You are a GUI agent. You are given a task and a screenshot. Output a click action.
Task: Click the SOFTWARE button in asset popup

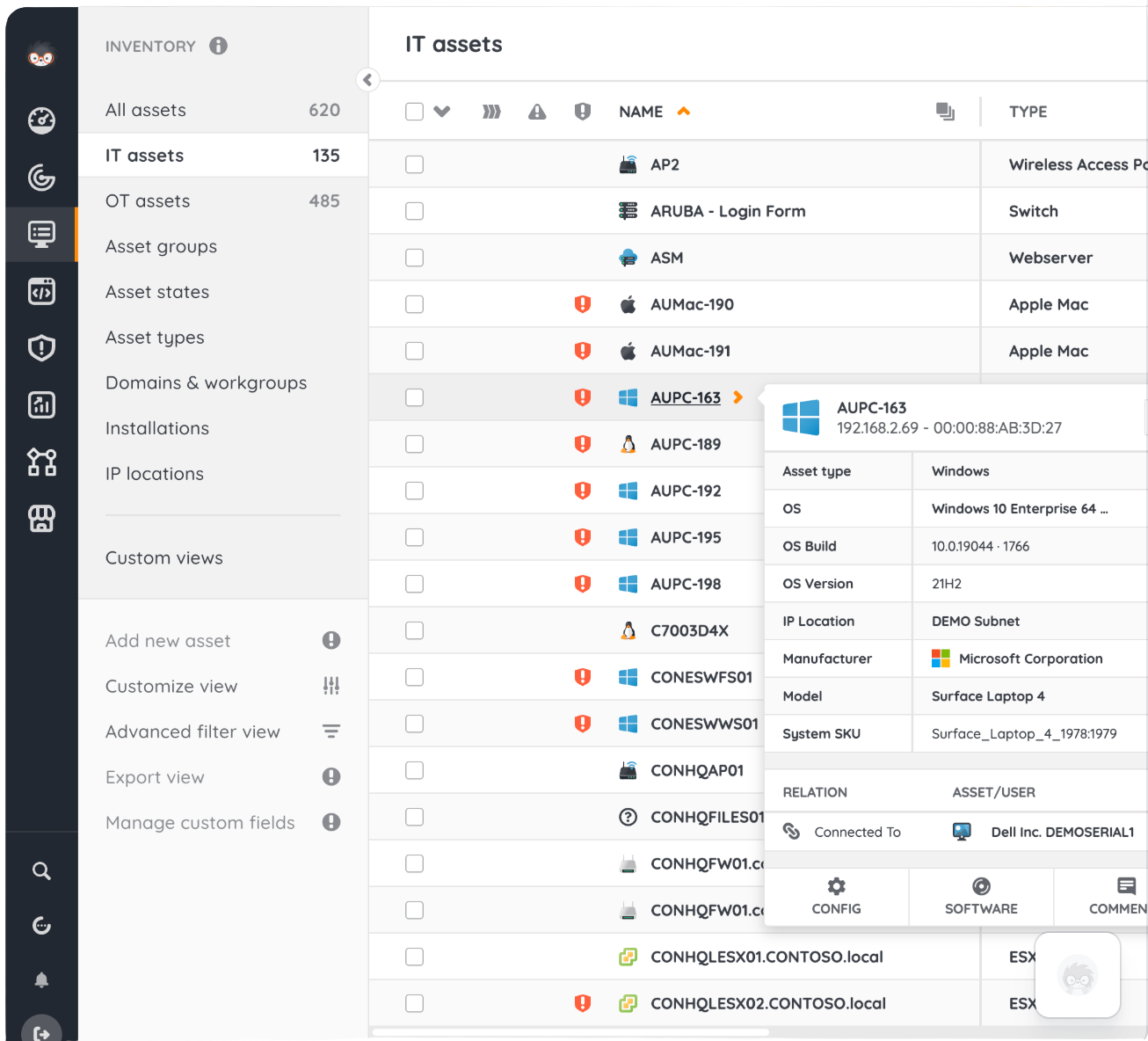981,897
